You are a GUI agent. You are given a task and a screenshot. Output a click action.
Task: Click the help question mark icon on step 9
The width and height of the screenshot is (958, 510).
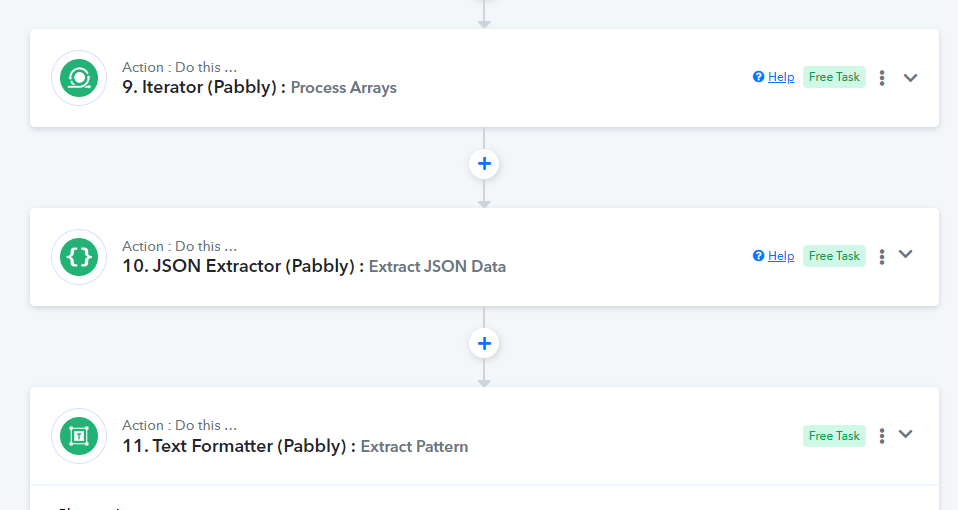click(x=758, y=76)
